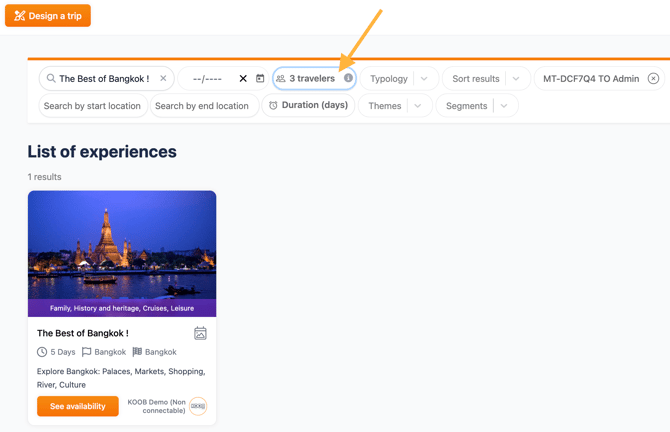Click the travelers info icon
Screen dimensions: 670x432
348,78
